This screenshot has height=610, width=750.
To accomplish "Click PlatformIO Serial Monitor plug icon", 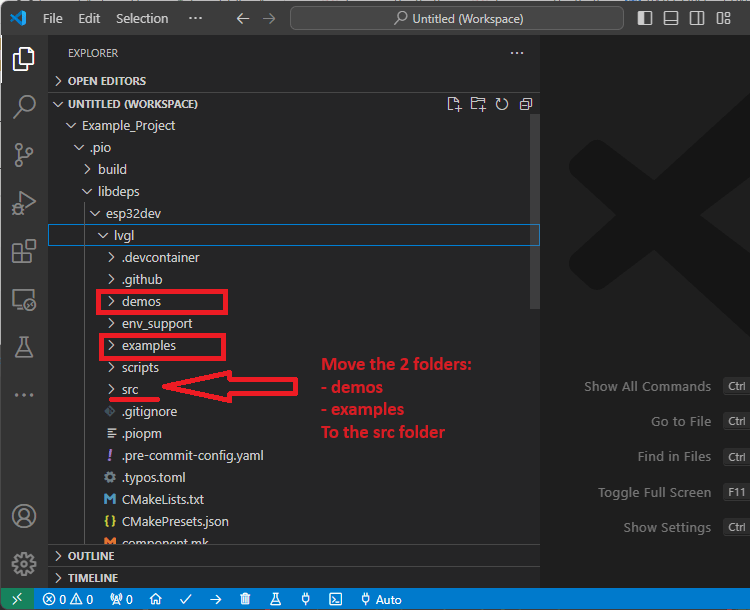I will pos(306,599).
